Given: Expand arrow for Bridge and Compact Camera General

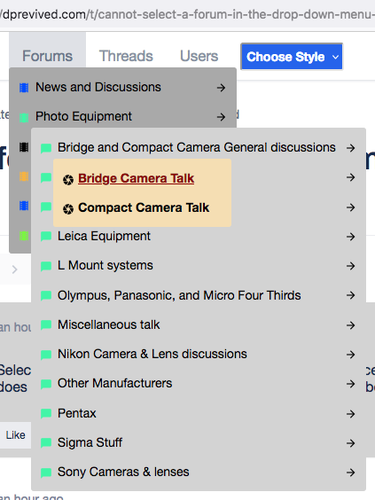Looking at the screenshot, I should (350, 148).
